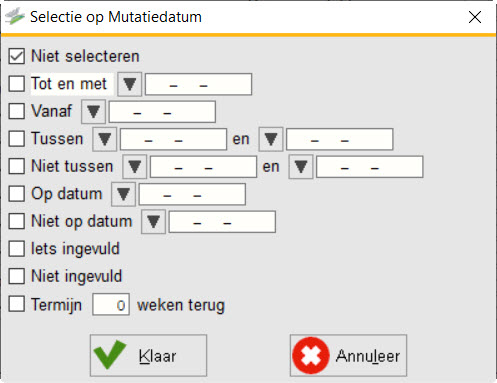Expand the Op datum date dropdown

123,194
